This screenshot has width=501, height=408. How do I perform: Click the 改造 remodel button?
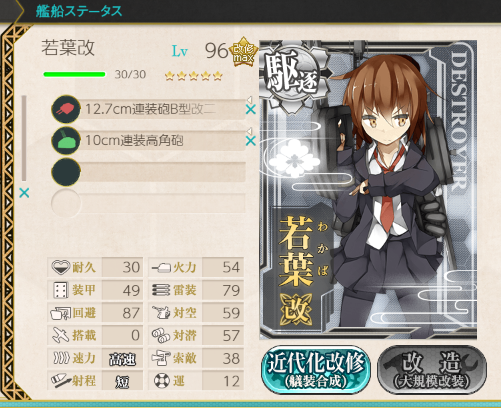(x=432, y=370)
